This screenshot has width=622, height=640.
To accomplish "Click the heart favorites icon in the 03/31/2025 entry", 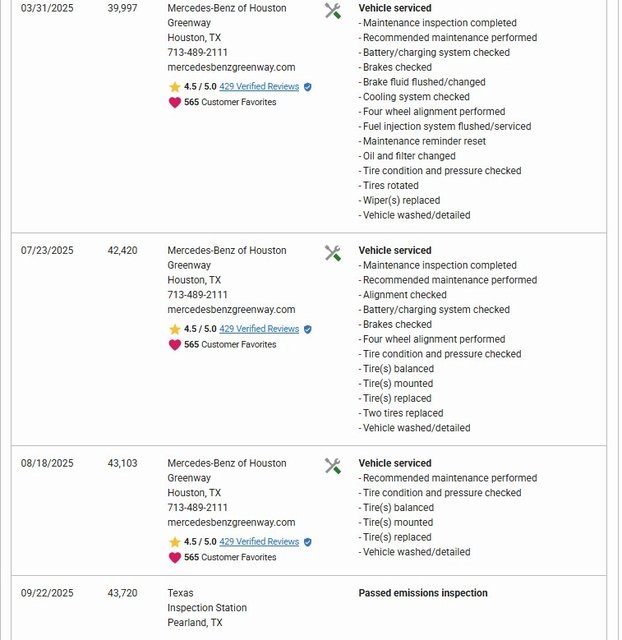I will tap(175, 102).
